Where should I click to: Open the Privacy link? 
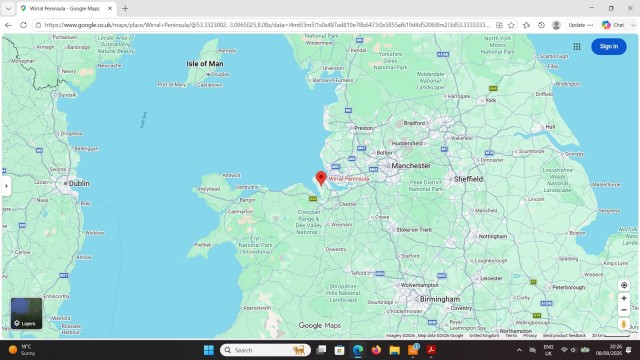point(530,336)
